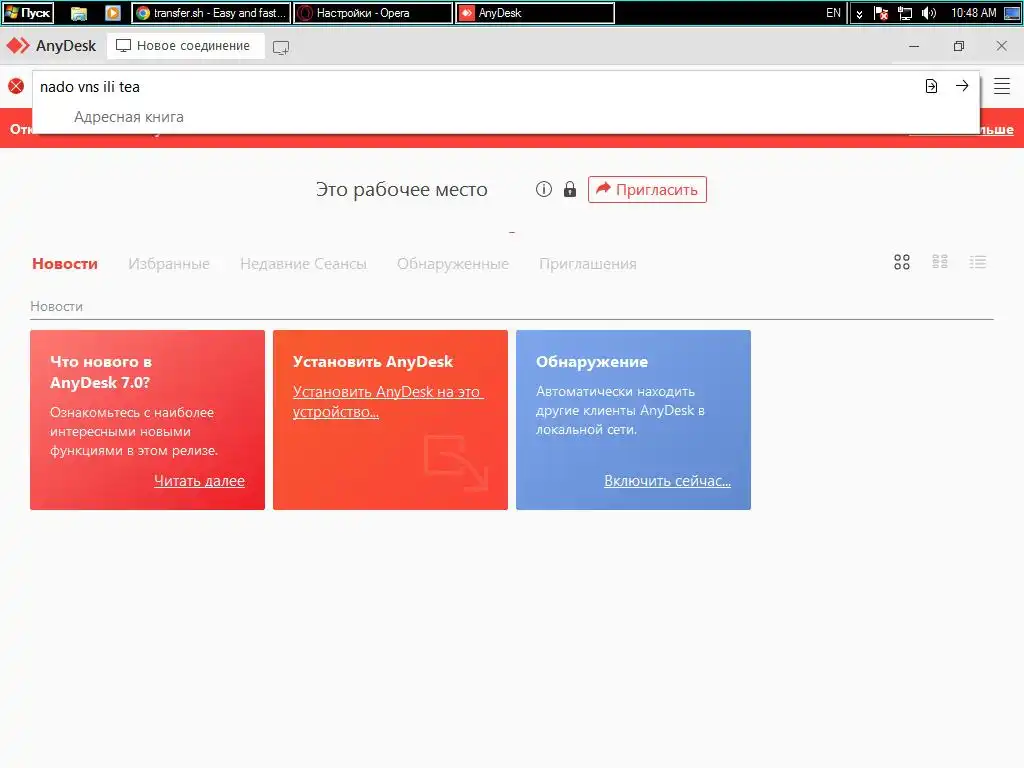Switch to Настройки - Opera taskbar window

373,13
